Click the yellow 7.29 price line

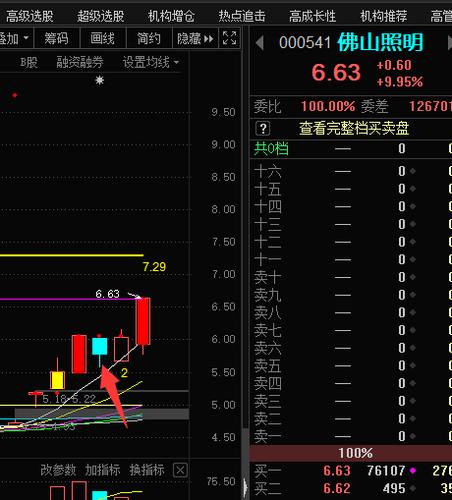tap(72, 256)
